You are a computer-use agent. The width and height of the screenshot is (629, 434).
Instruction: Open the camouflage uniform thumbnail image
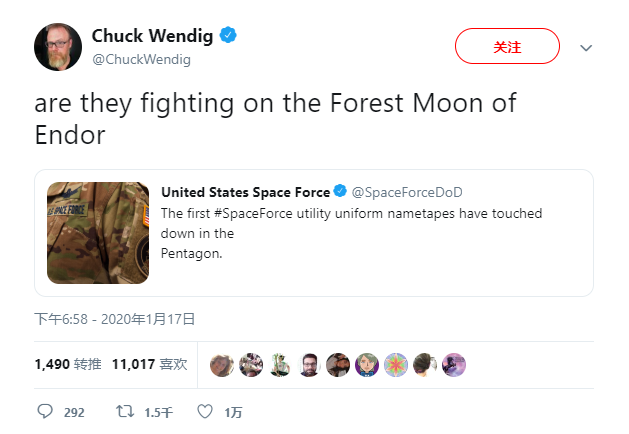tap(98, 233)
